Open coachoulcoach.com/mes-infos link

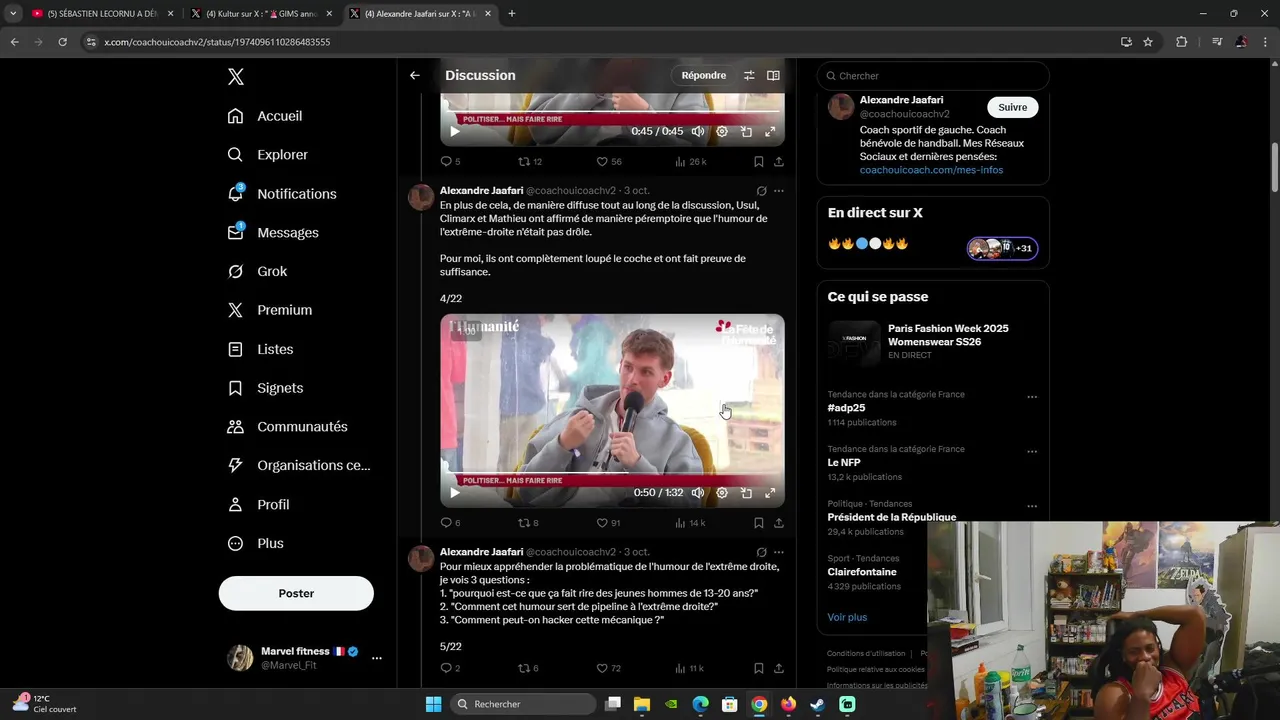(x=931, y=170)
